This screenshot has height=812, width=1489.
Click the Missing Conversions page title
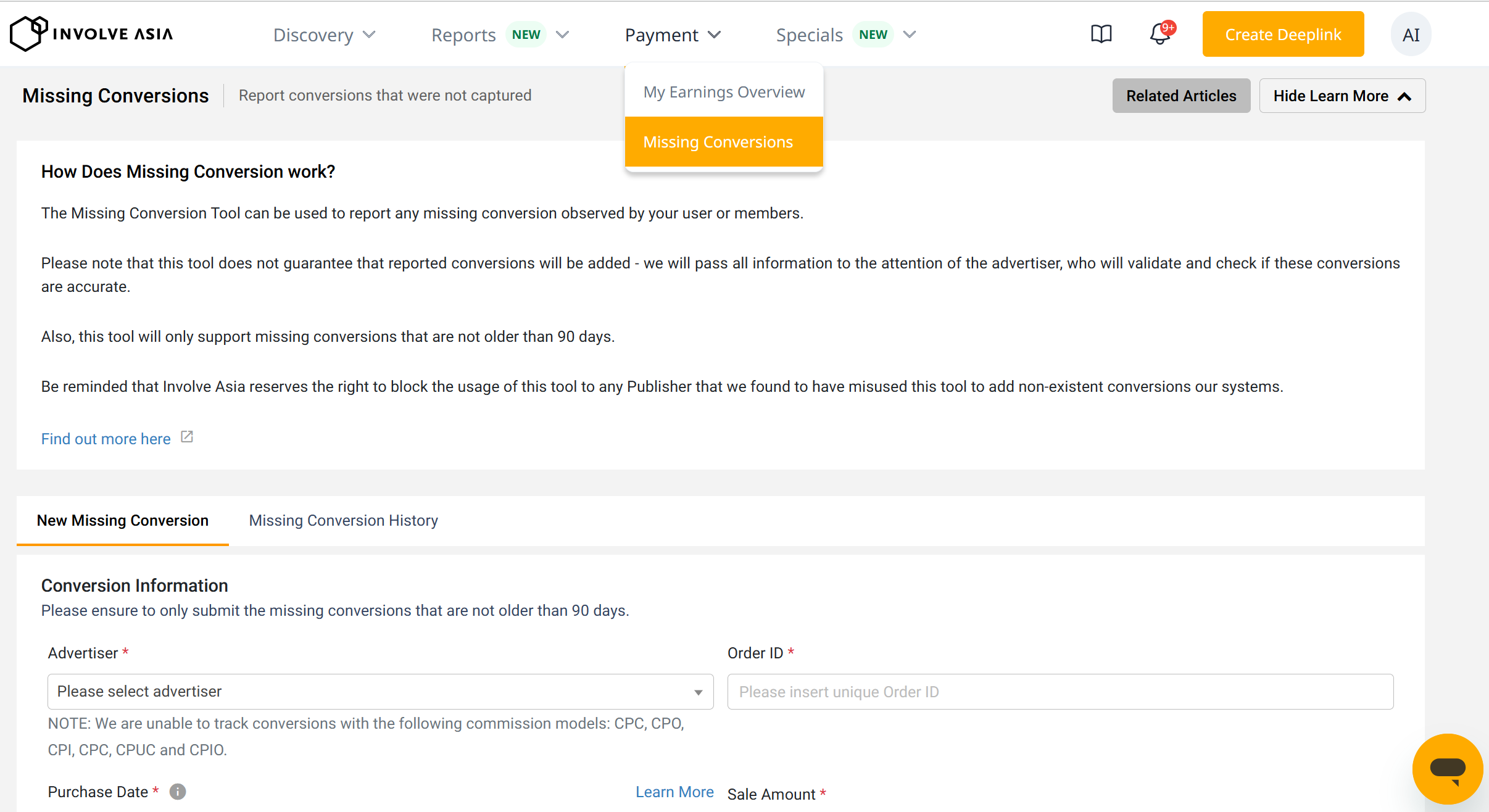coord(115,96)
